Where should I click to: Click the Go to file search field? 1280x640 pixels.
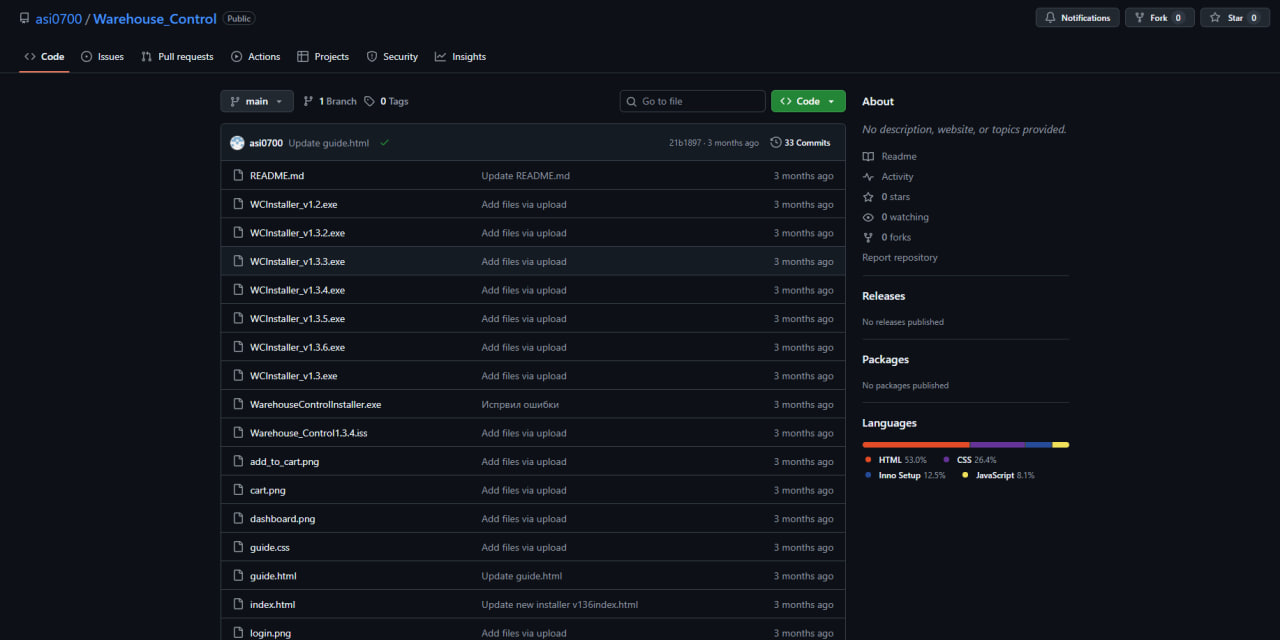point(692,101)
